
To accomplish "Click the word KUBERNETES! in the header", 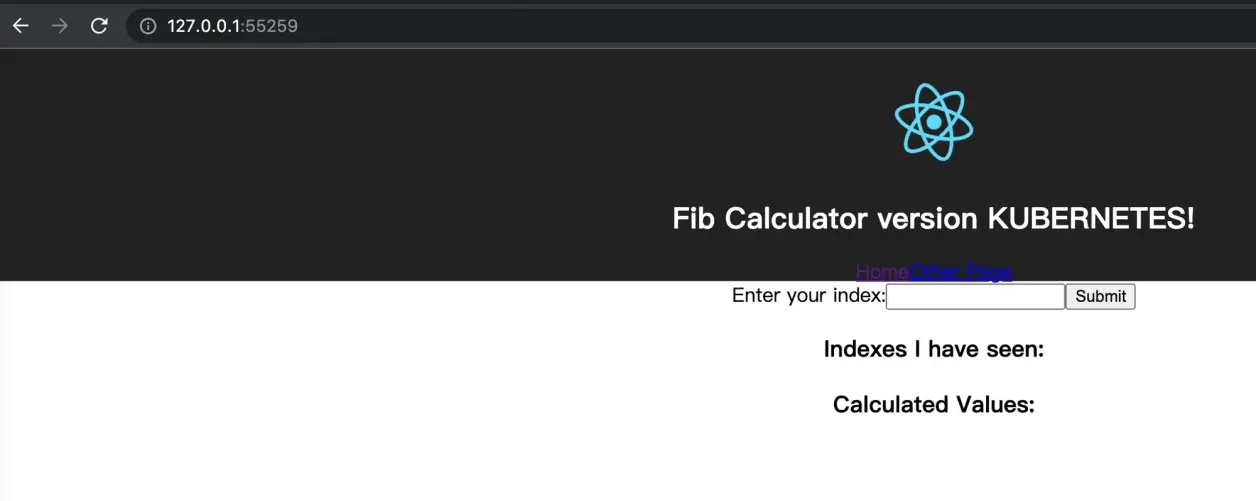I will [x=1090, y=218].
